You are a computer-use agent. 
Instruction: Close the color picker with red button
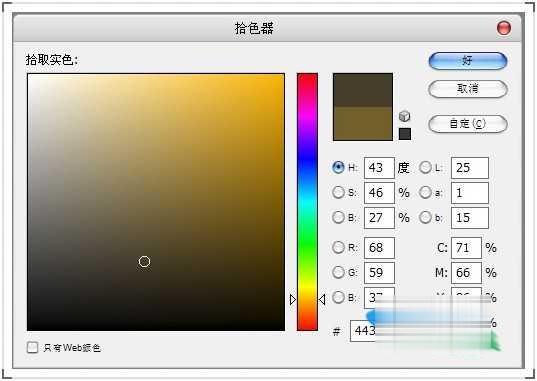(x=503, y=28)
